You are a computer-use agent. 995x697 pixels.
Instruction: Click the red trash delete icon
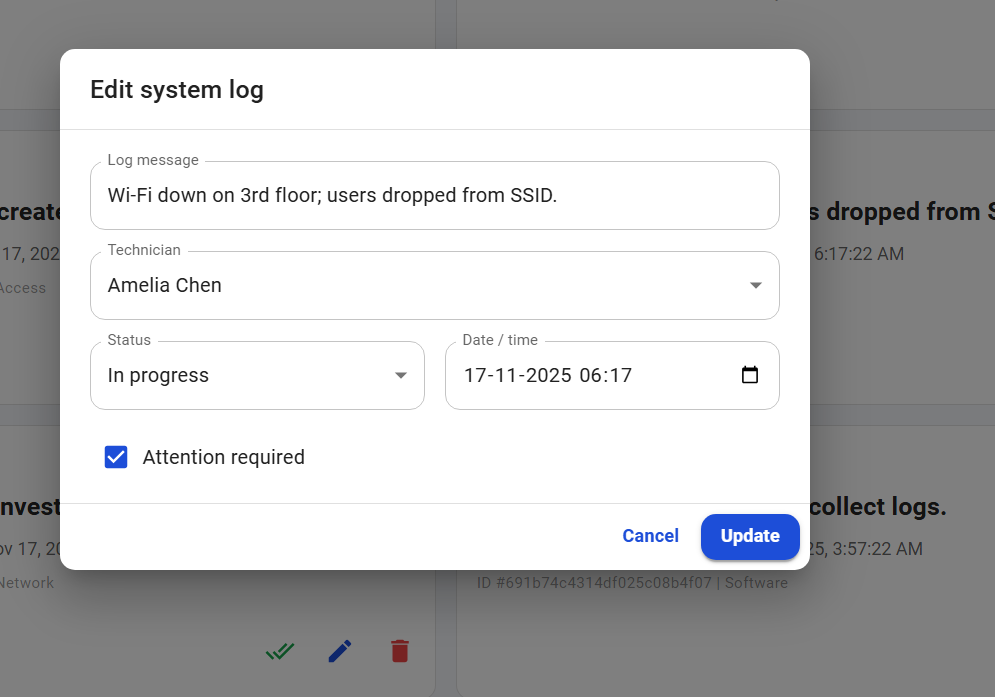click(x=400, y=652)
